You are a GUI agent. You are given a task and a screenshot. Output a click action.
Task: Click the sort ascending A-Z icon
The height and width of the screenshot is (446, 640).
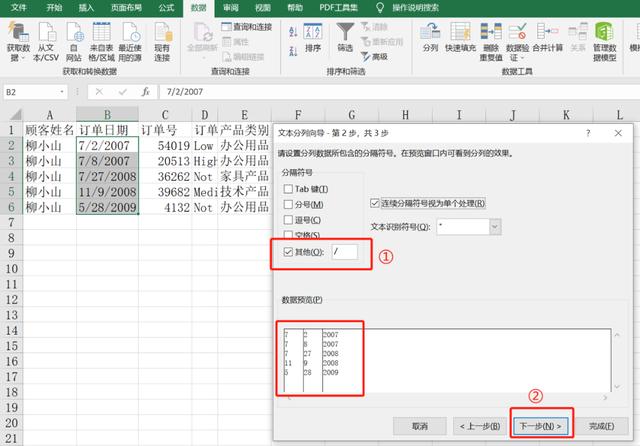pyautogui.click(x=293, y=32)
